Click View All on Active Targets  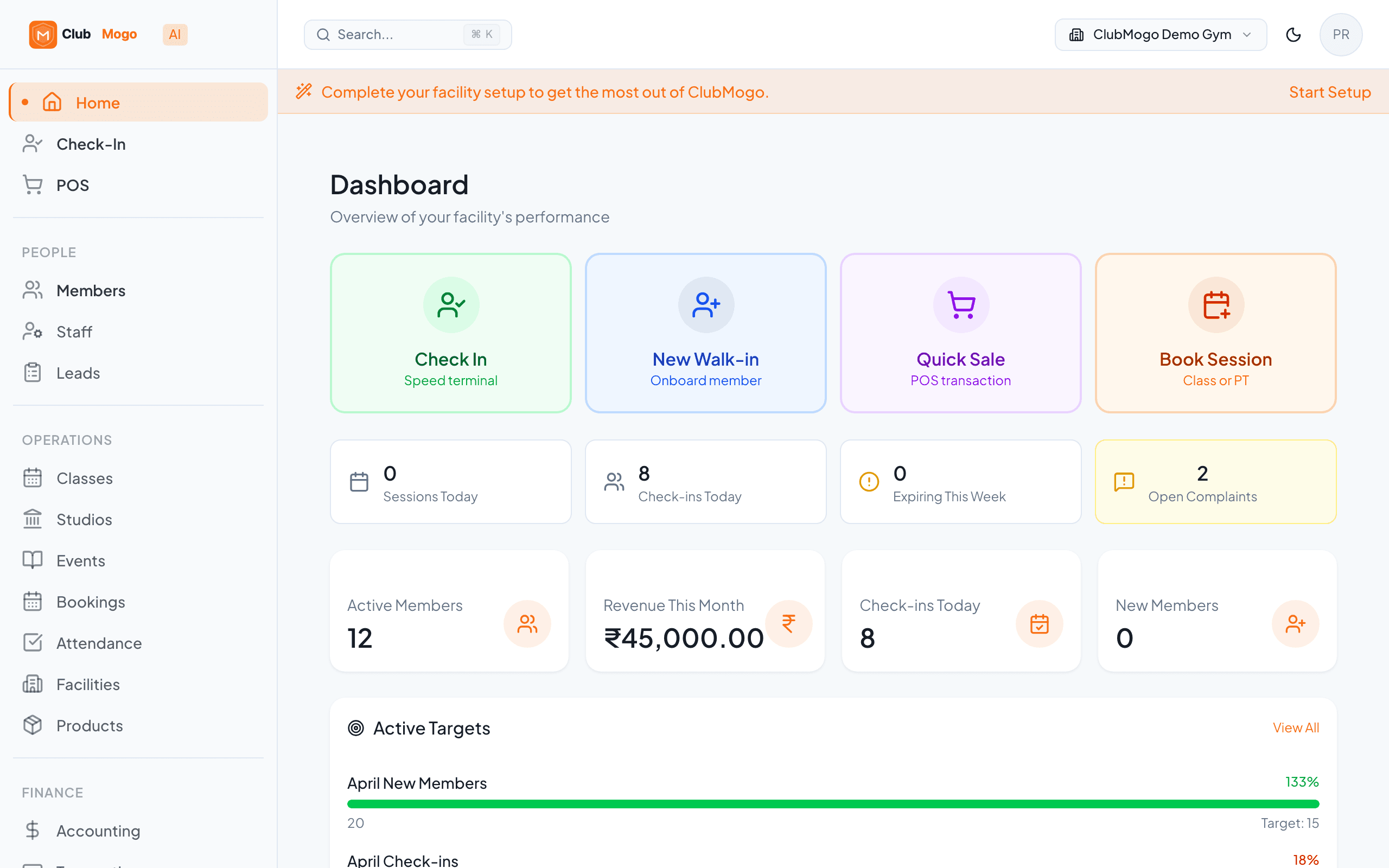tap(1296, 727)
